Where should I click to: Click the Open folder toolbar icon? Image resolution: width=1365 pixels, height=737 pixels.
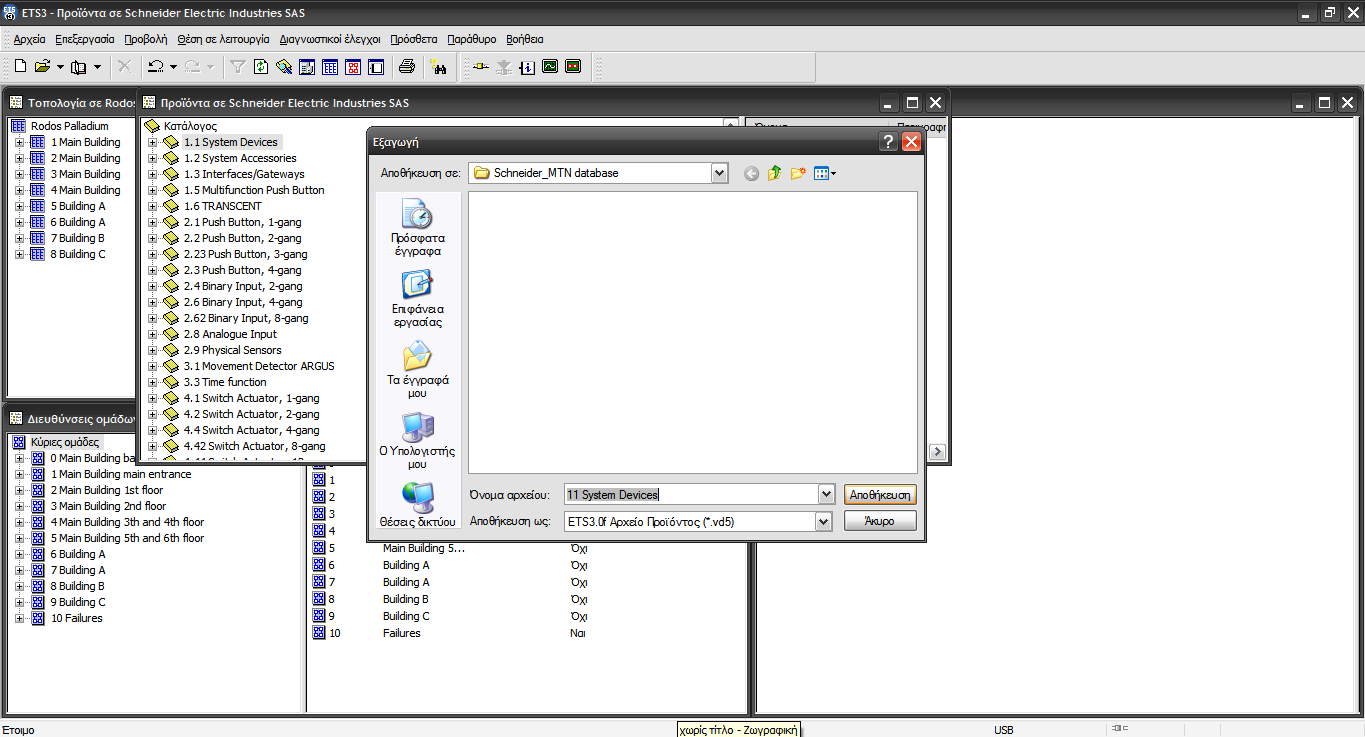point(42,67)
